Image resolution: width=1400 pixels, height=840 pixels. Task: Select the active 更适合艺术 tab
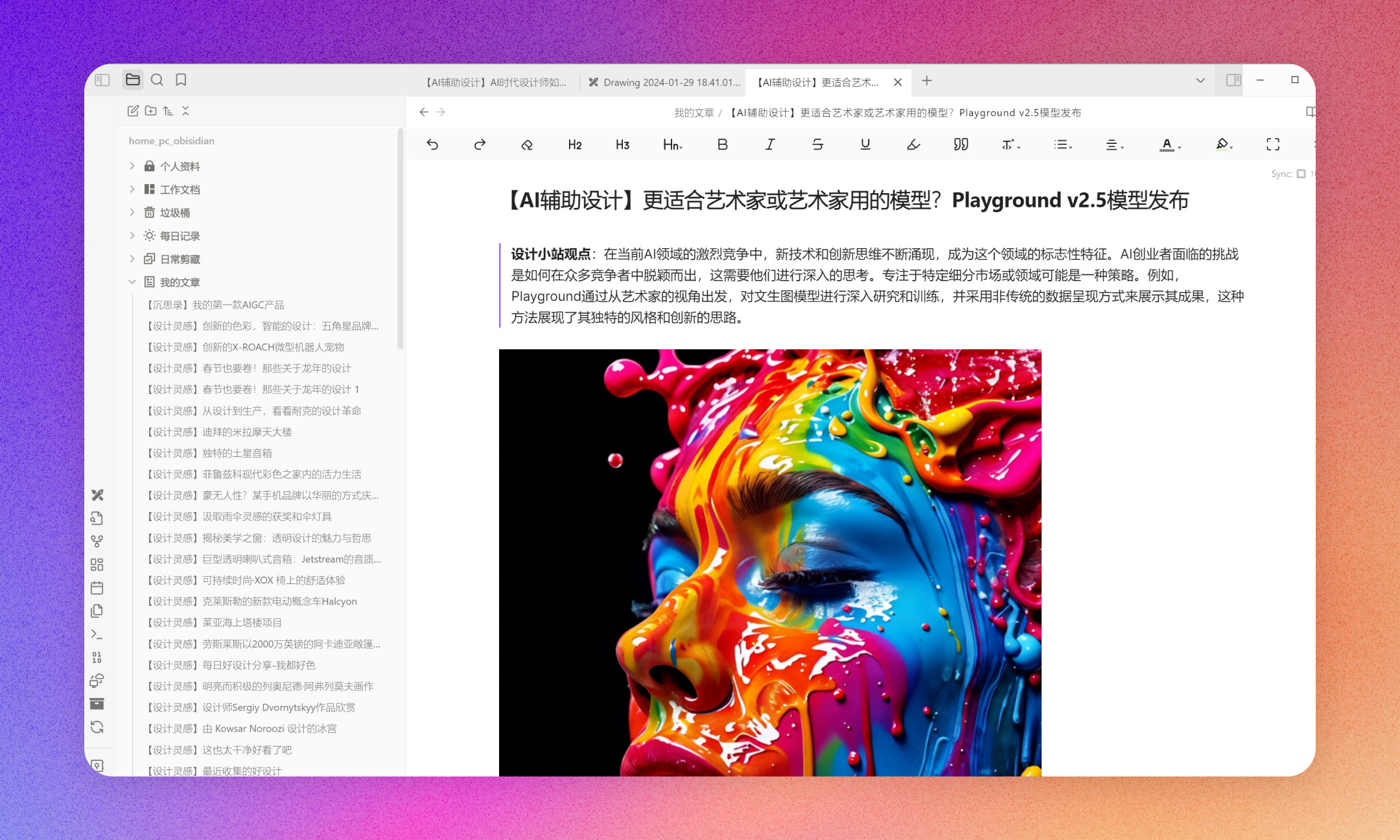tap(818, 82)
